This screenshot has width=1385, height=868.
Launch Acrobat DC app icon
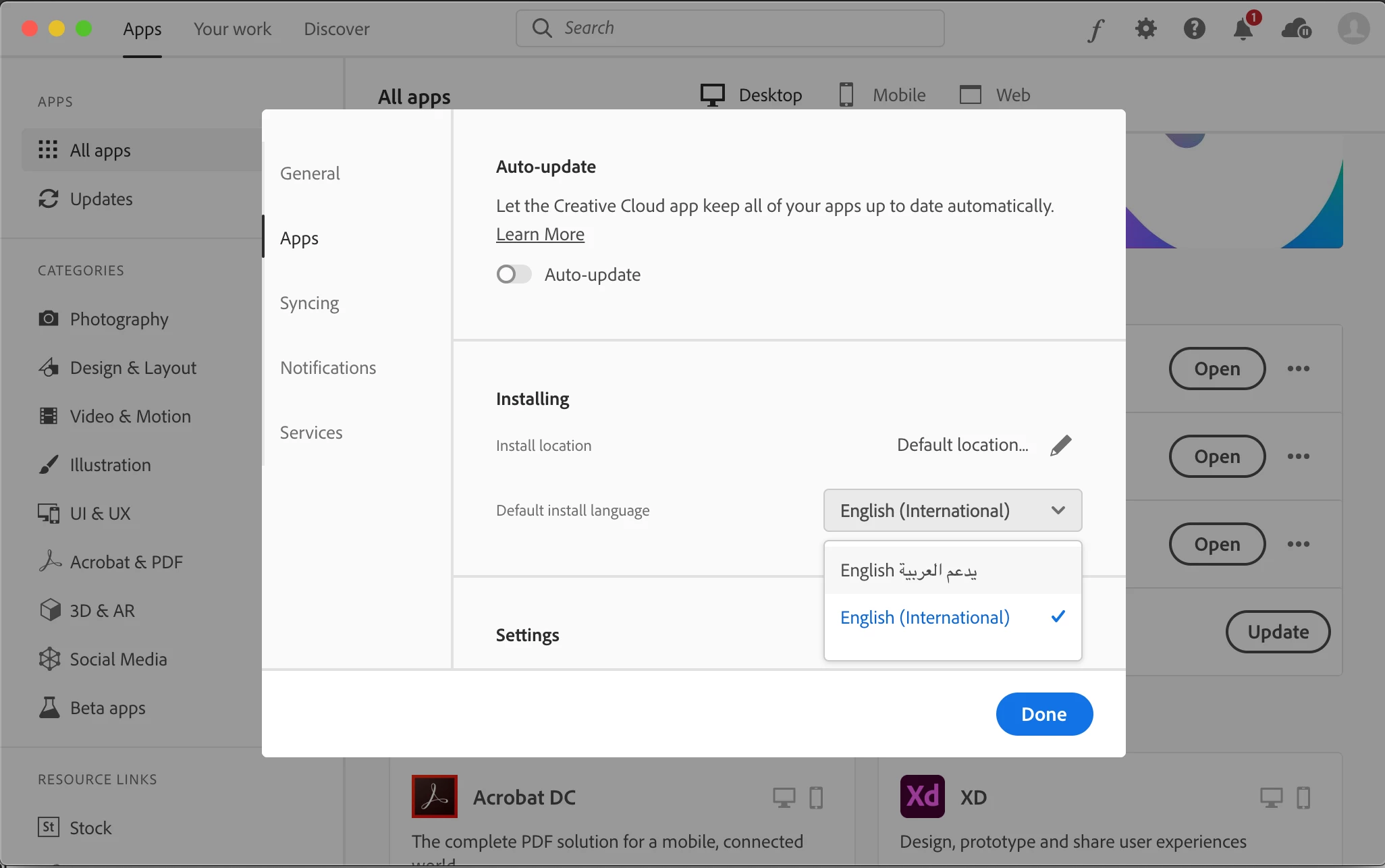tap(435, 796)
